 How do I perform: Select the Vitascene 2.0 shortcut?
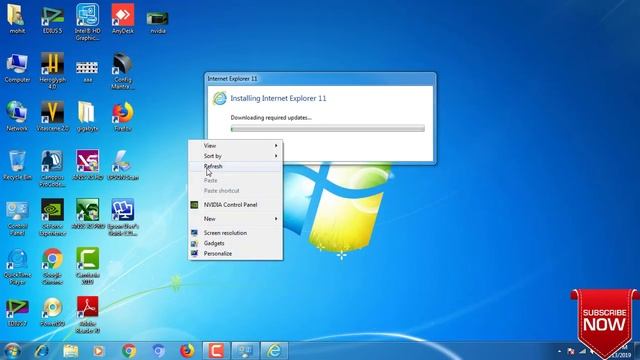coord(52,116)
